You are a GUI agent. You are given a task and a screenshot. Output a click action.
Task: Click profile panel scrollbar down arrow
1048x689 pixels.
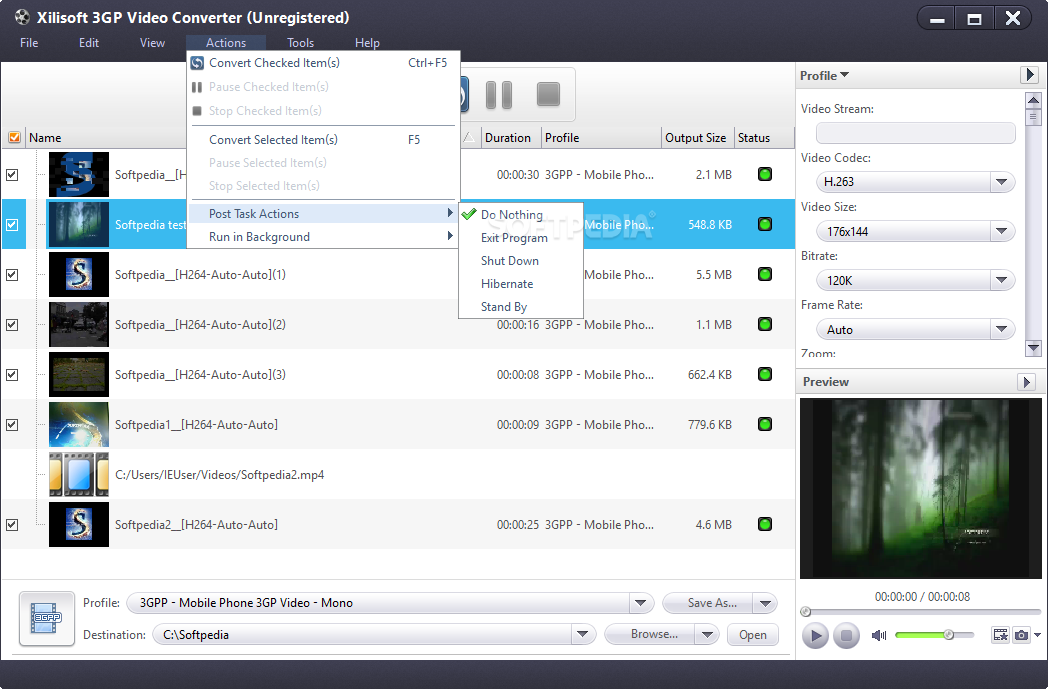click(x=1033, y=348)
